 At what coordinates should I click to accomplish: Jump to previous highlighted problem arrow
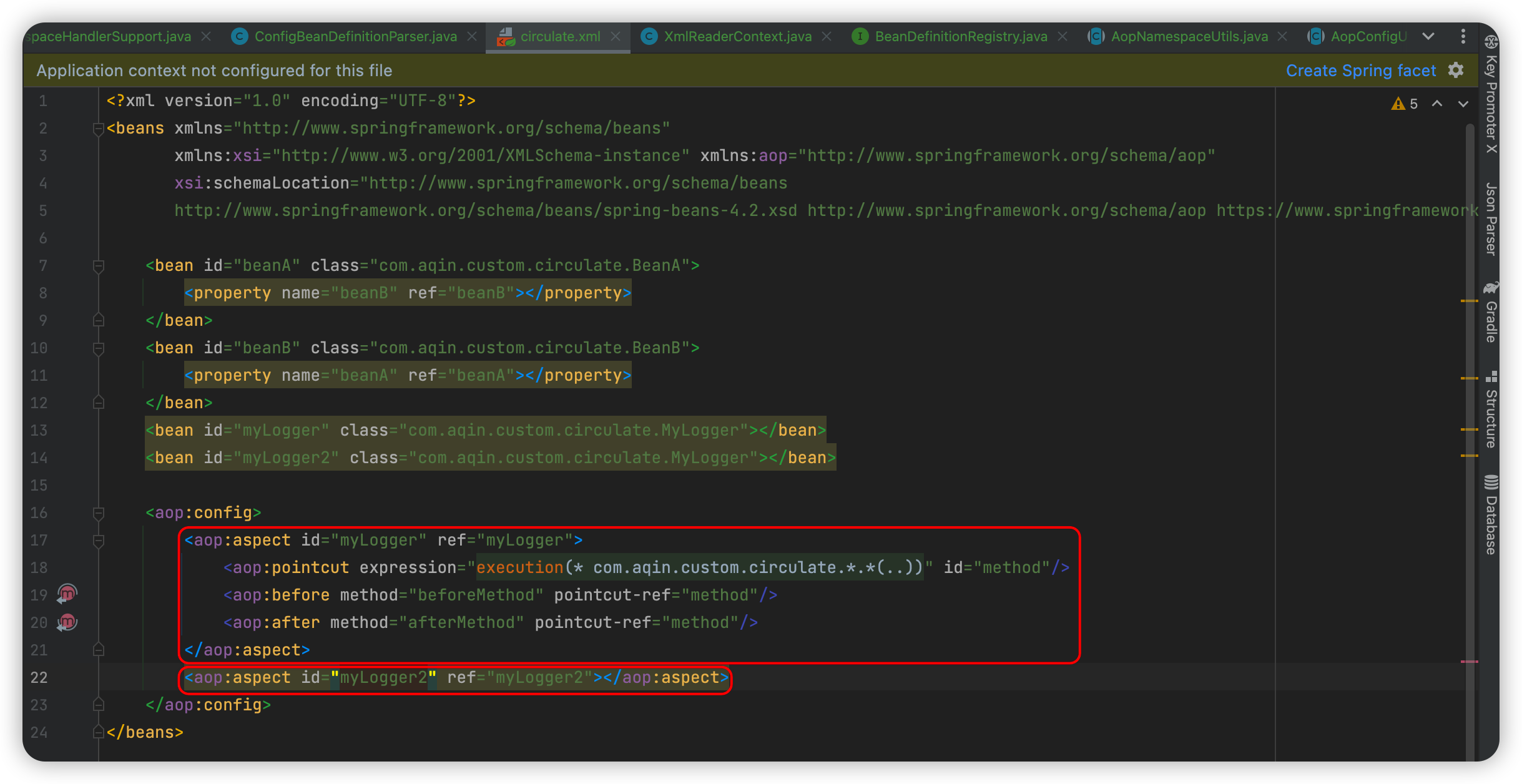(x=1437, y=104)
